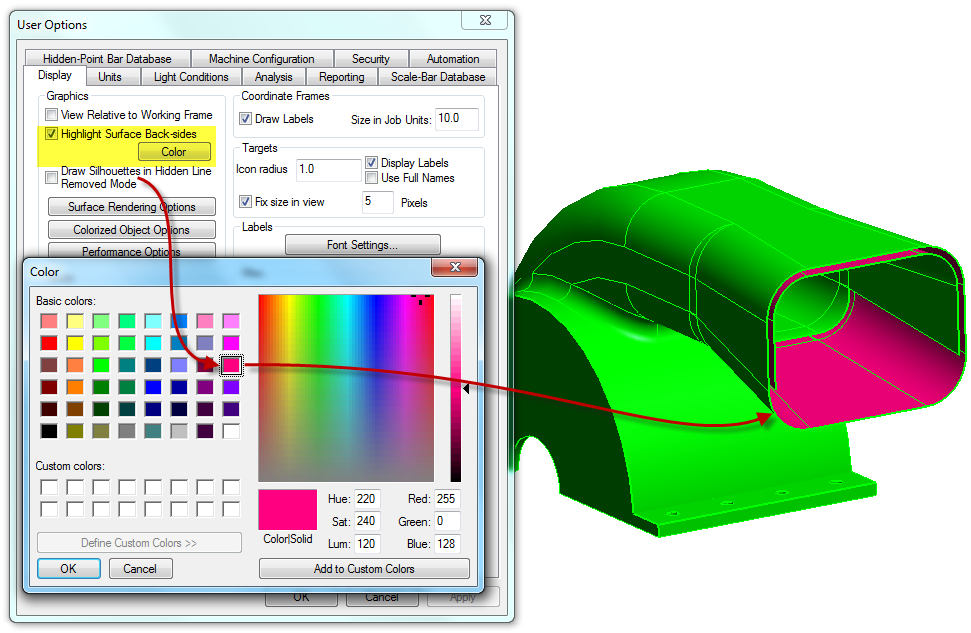
Task: Choose the pure red basic color swatch
Action: click(x=49, y=343)
